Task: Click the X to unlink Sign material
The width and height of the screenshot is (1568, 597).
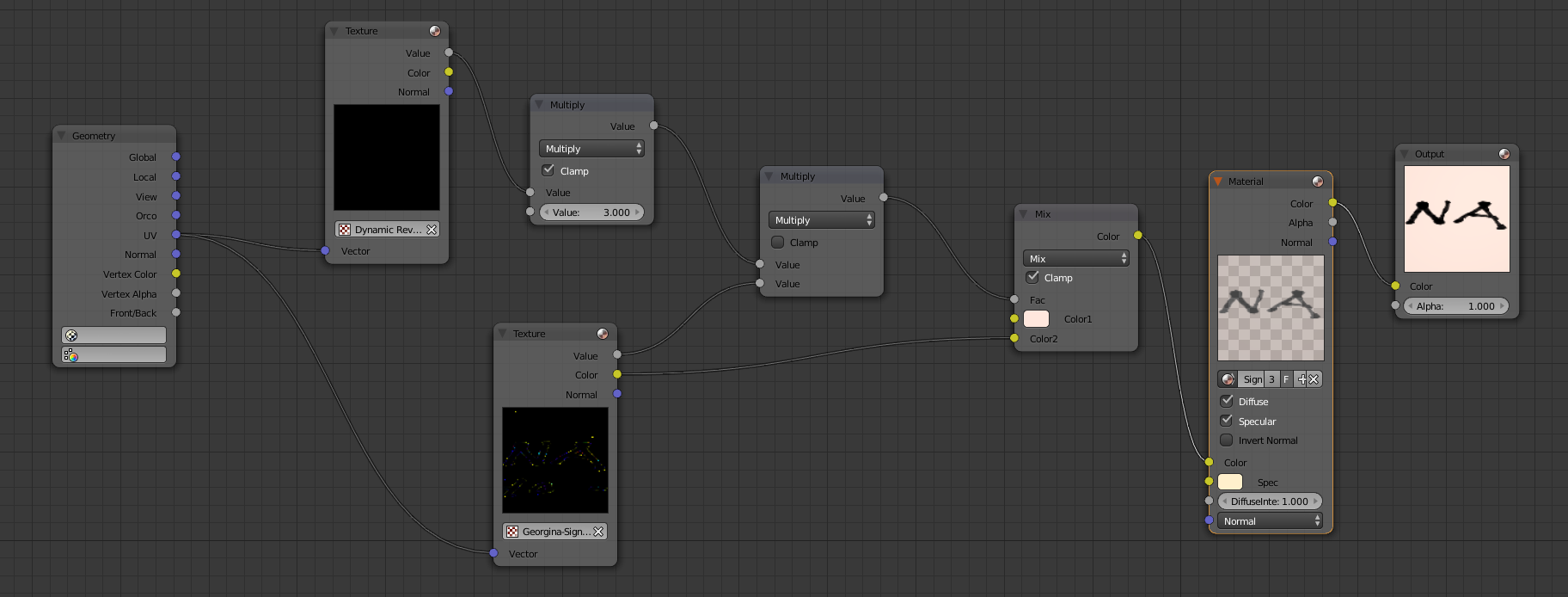Action: point(1314,379)
